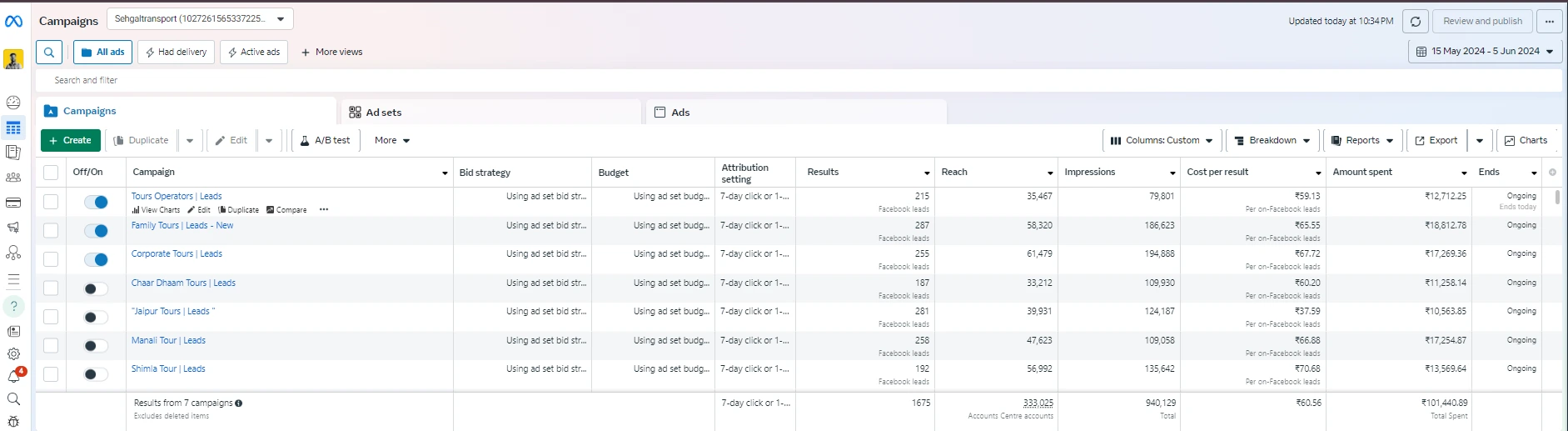Open the notifications bell icon
The height and width of the screenshot is (431, 1568).
[x=13, y=377]
